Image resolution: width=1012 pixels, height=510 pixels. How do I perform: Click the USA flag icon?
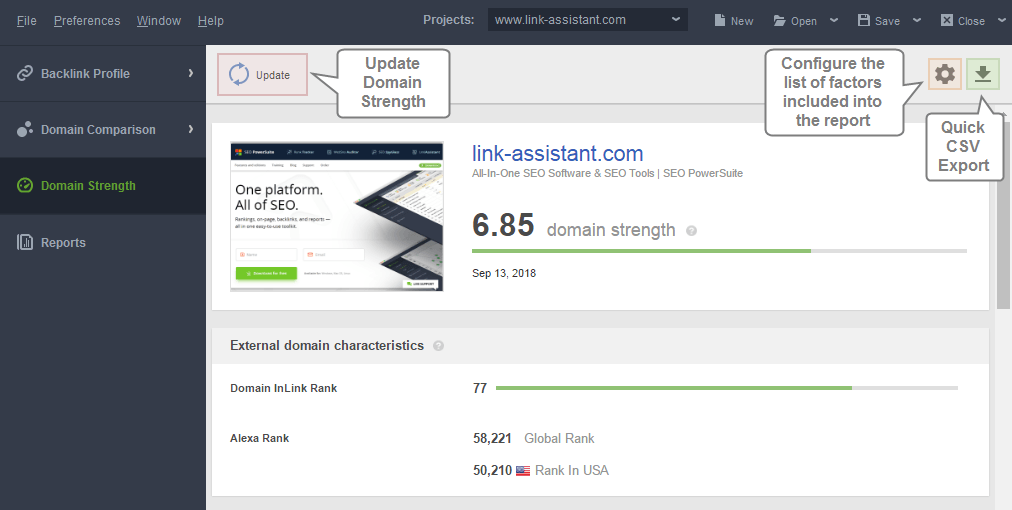click(523, 471)
